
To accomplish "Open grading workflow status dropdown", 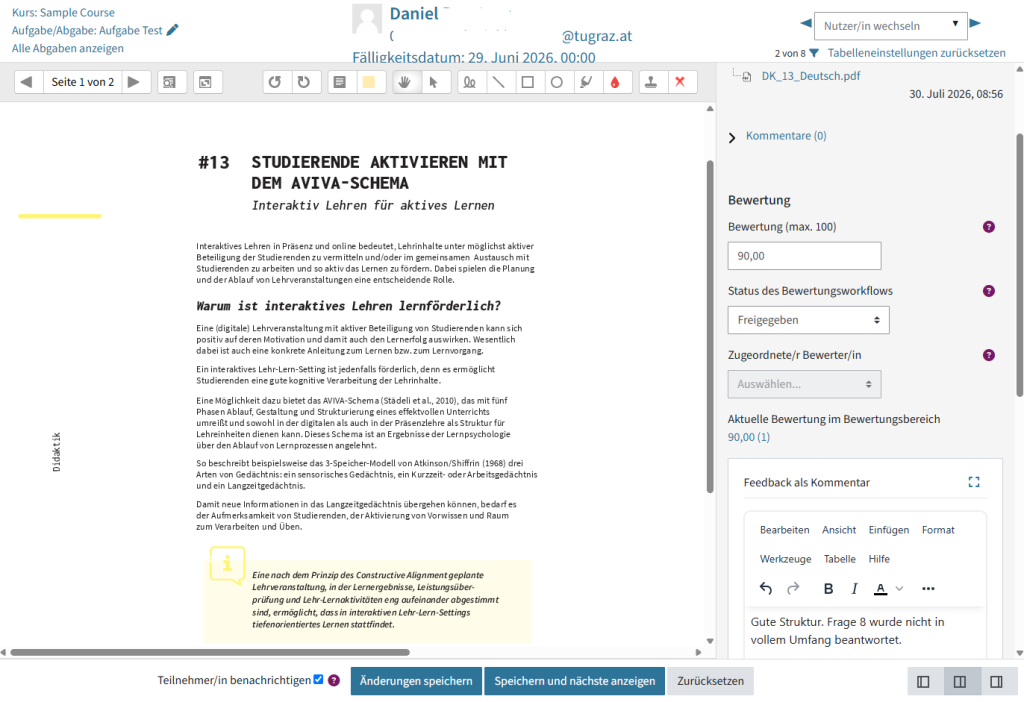I will click(x=808, y=320).
